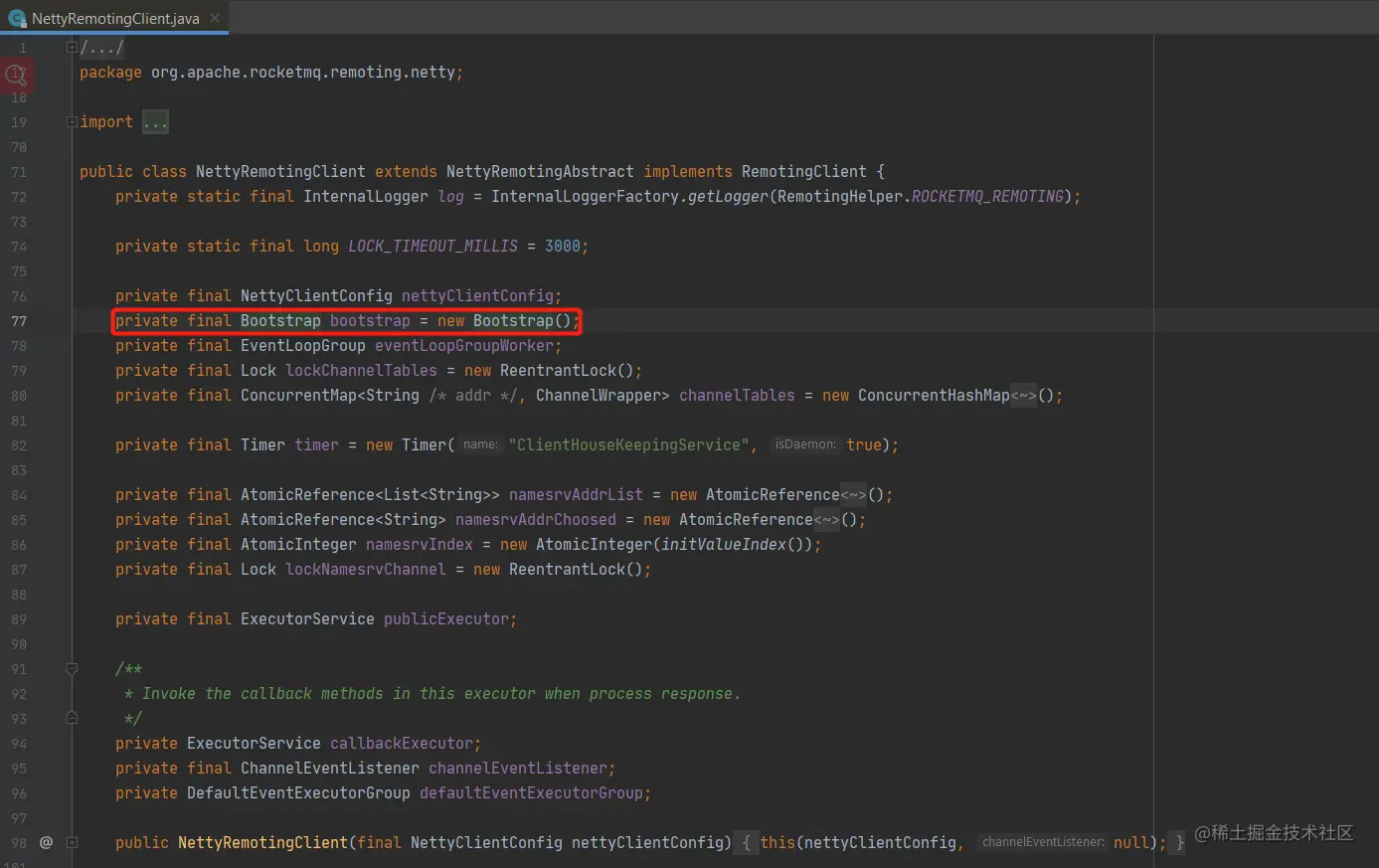Click the 'isDaemon:' parameter hint
Image resolution: width=1379 pixels, height=868 pixels.
click(805, 444)
